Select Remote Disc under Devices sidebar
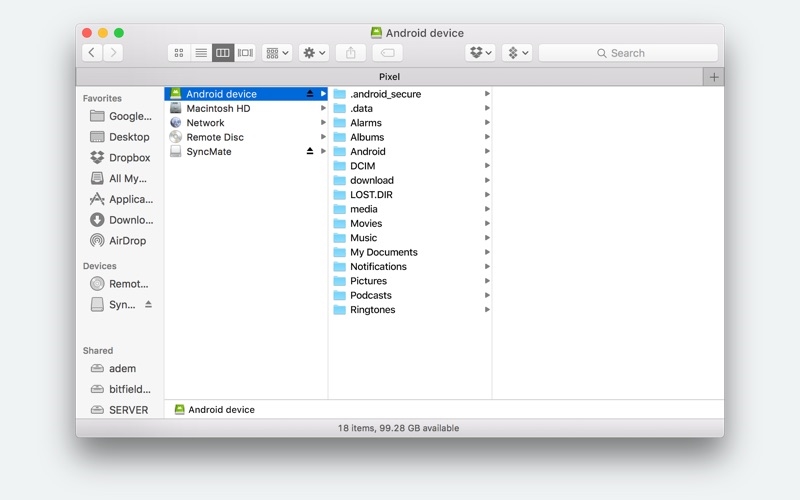 point(119,284)
